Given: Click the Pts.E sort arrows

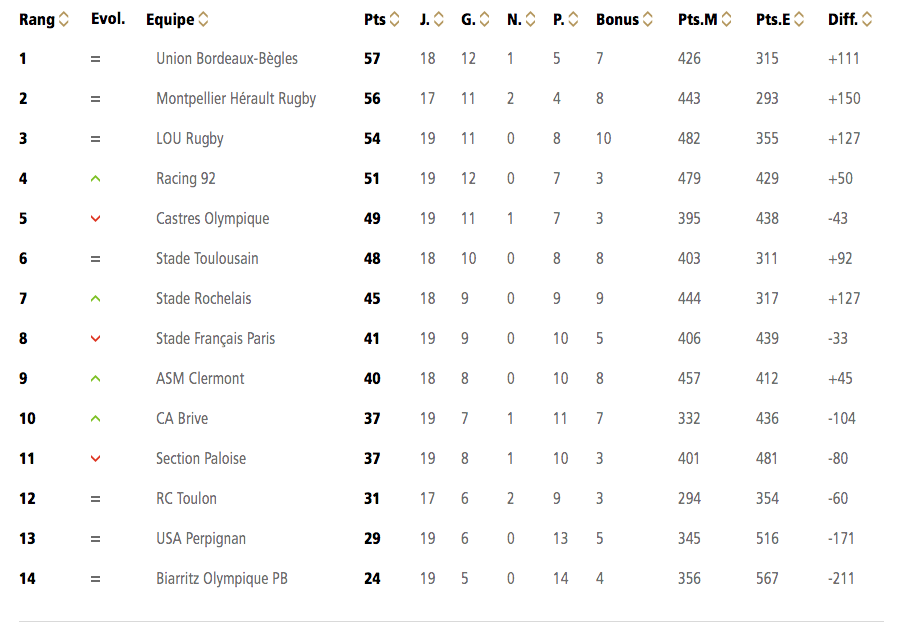Looking at the screenshot, I should click(x=798, y=20).
